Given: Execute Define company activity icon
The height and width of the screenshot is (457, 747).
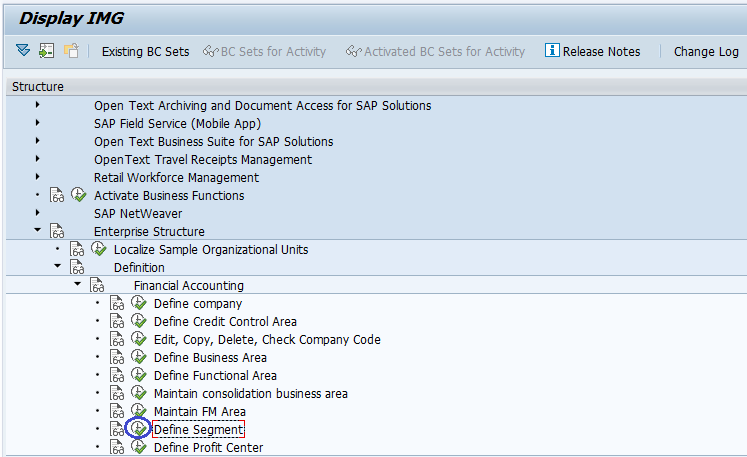Looking at the screenshot, I should pyautogui.click(x=139, y=303).
